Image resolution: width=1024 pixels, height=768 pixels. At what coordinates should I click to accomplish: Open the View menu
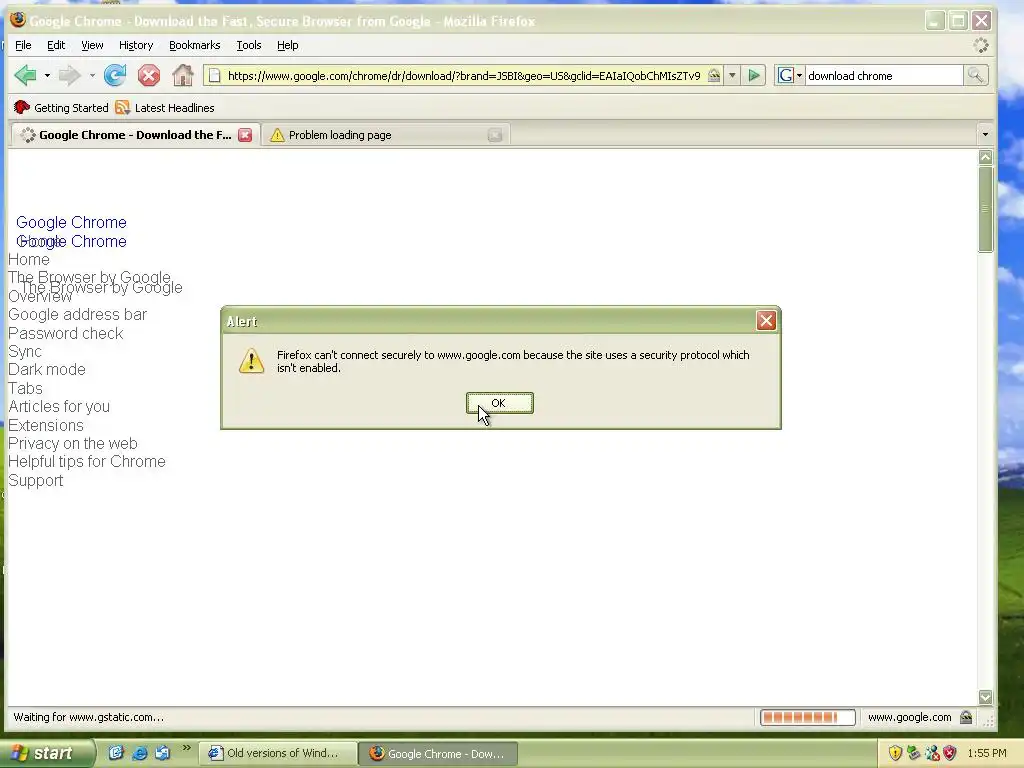click(92, 45)
